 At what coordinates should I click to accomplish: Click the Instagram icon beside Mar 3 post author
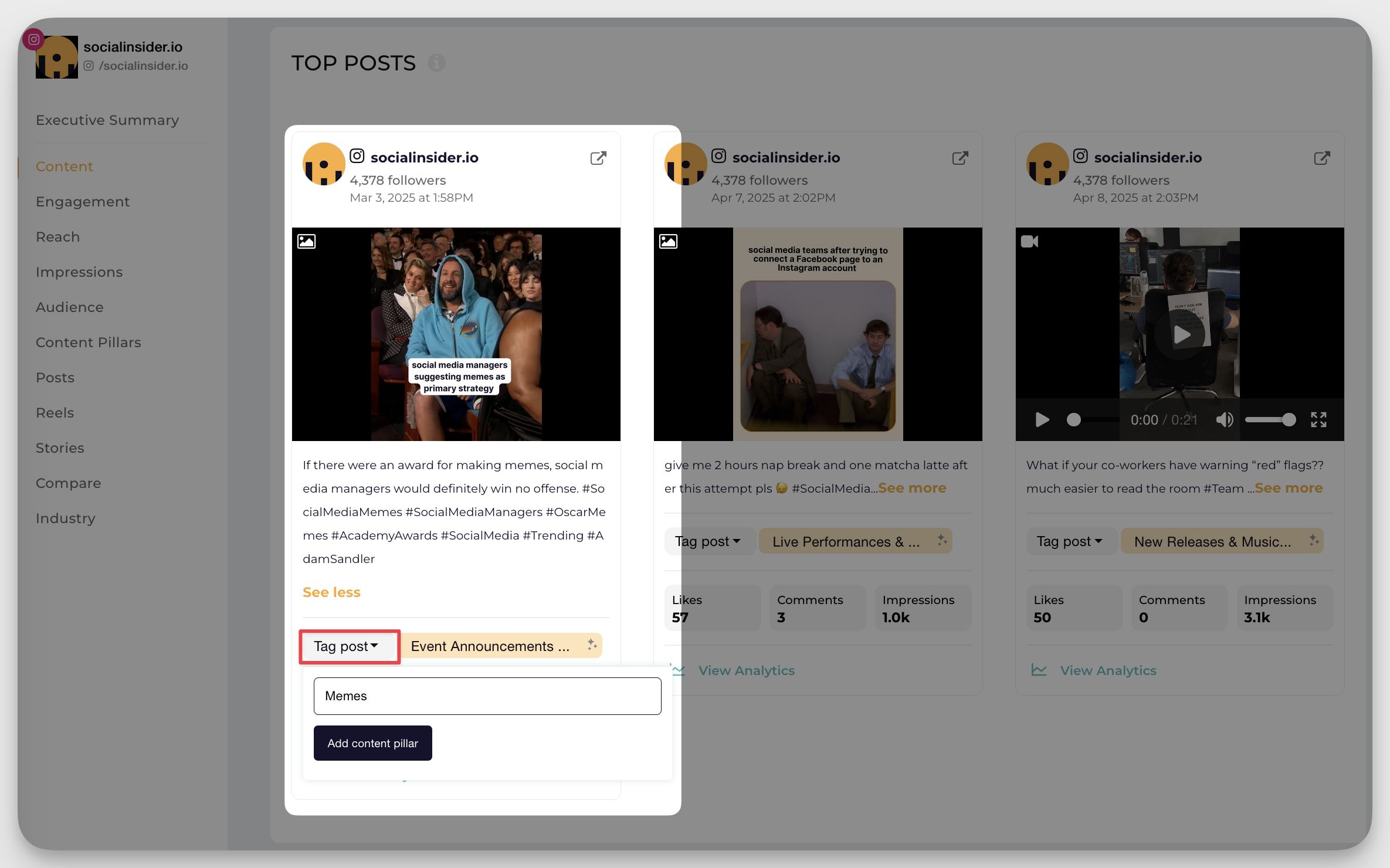(x=357, y=156)
